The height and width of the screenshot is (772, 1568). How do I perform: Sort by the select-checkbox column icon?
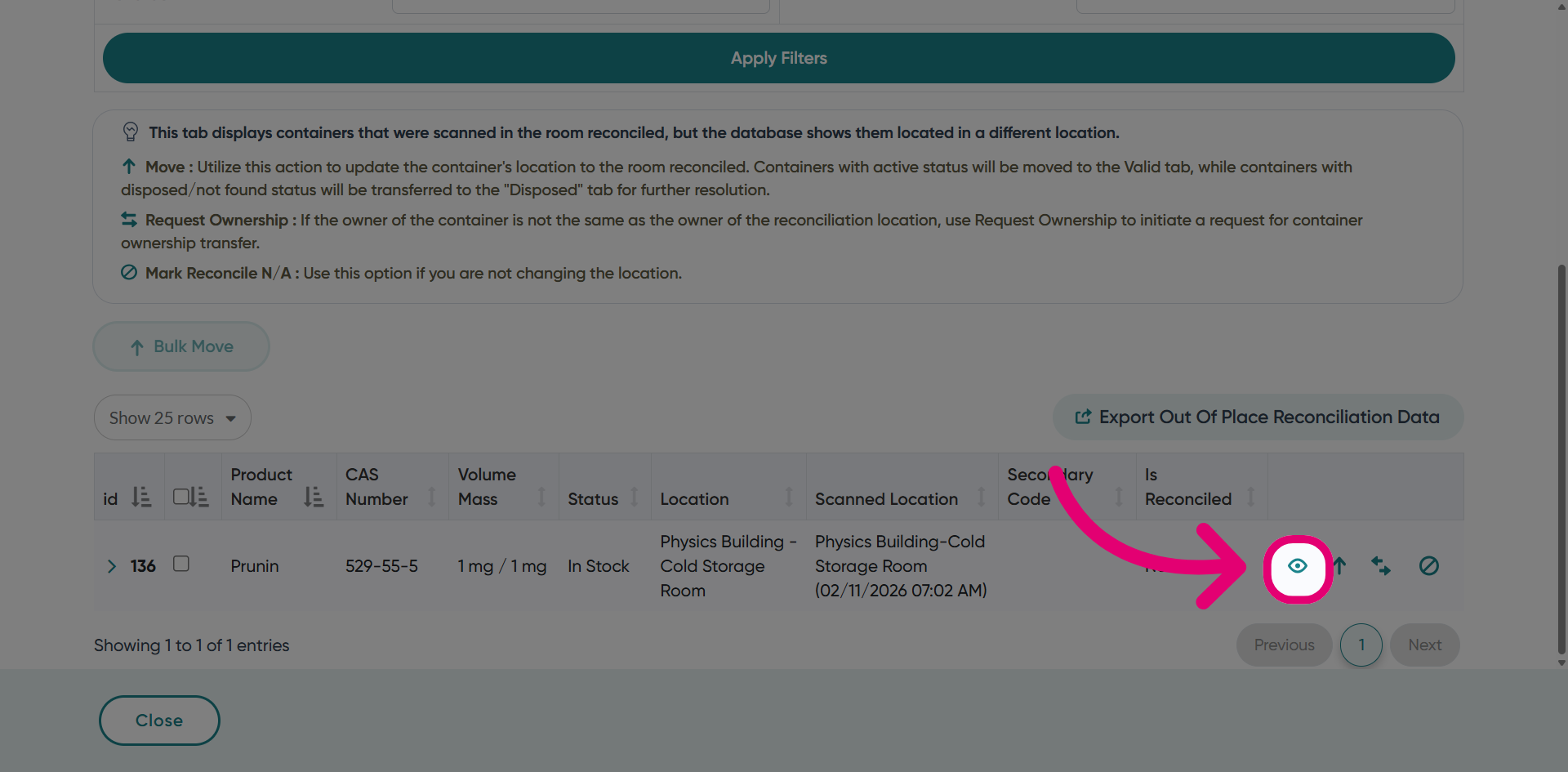click(199, 497)
